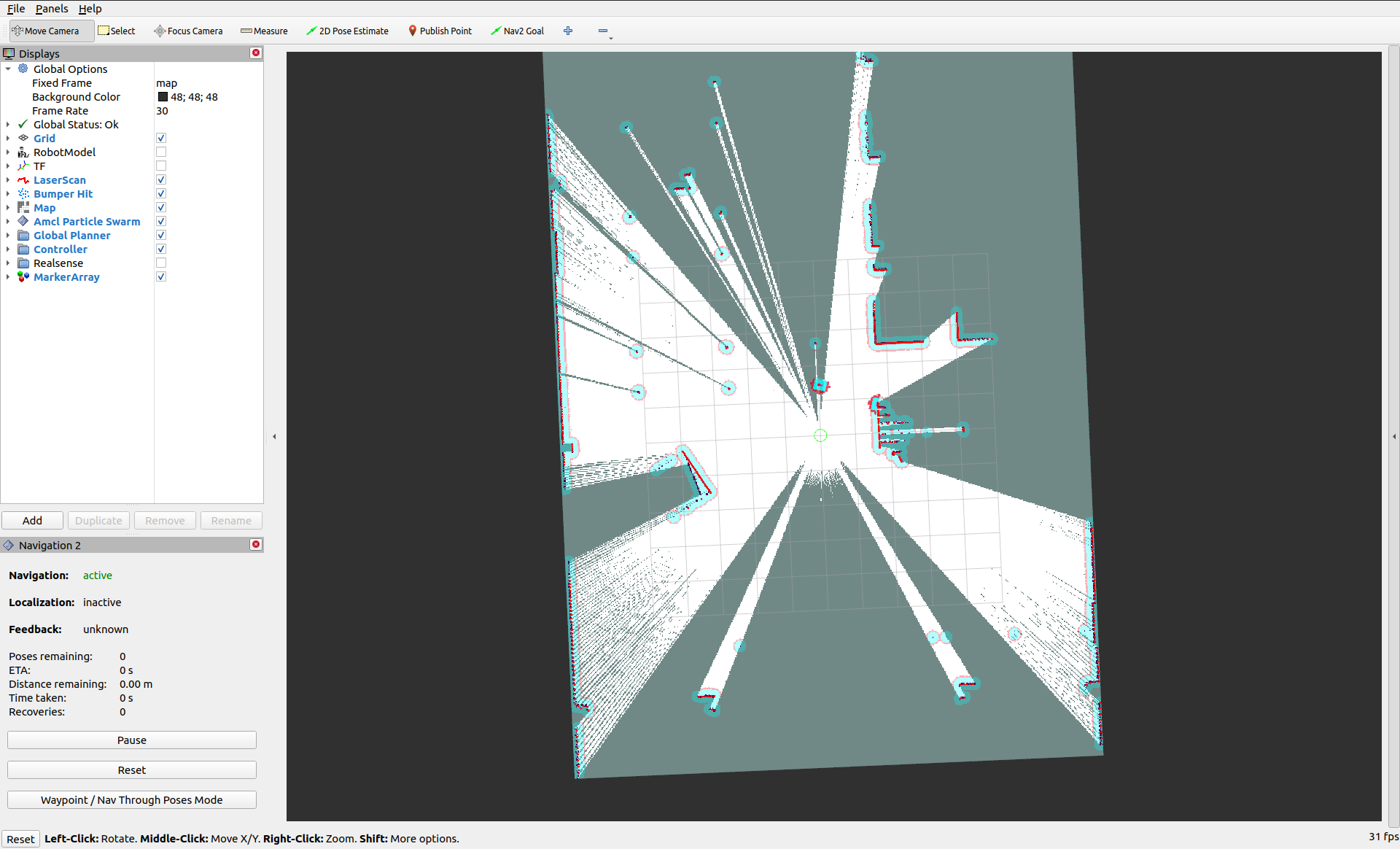The image size is (1400, 849).
Task: Activate the Focus Camera tool
Action: pos(188,31)
